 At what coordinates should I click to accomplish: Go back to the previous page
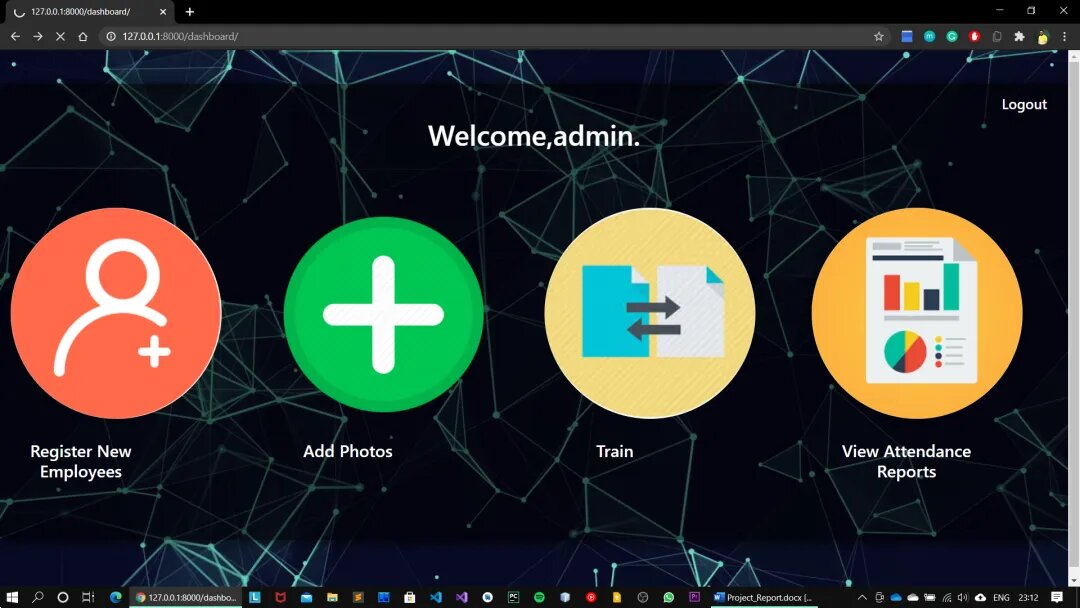(15, 36)
